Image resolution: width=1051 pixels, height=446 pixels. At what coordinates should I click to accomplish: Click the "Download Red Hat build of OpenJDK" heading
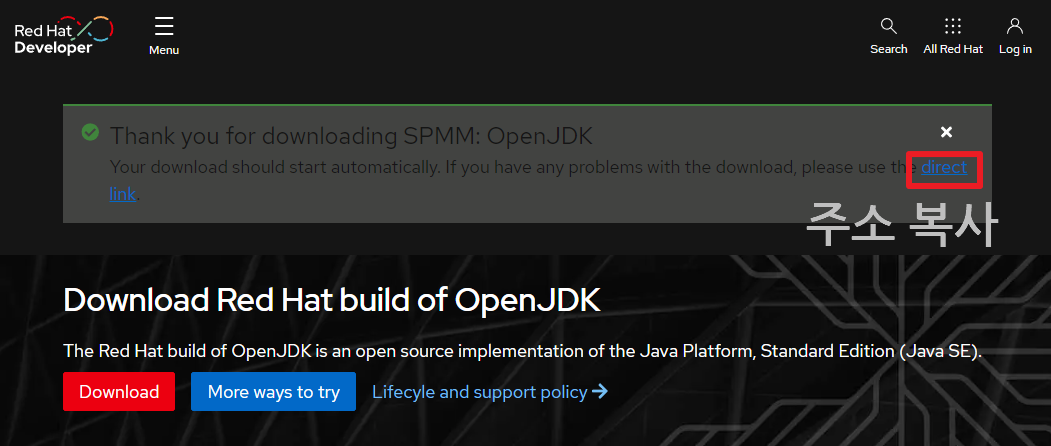click(332, 301)
